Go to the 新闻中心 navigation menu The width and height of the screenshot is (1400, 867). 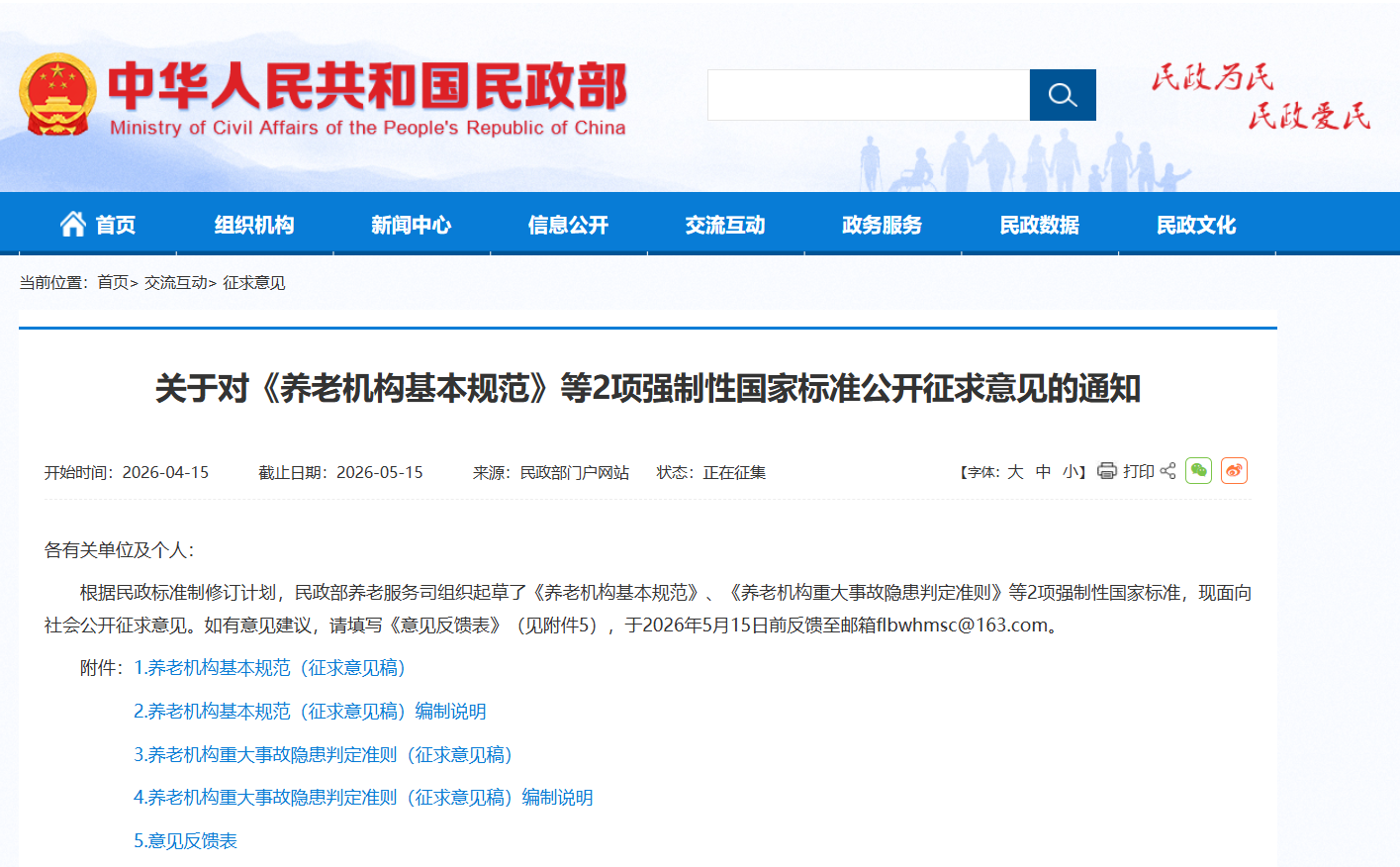(x=412, y=225)
